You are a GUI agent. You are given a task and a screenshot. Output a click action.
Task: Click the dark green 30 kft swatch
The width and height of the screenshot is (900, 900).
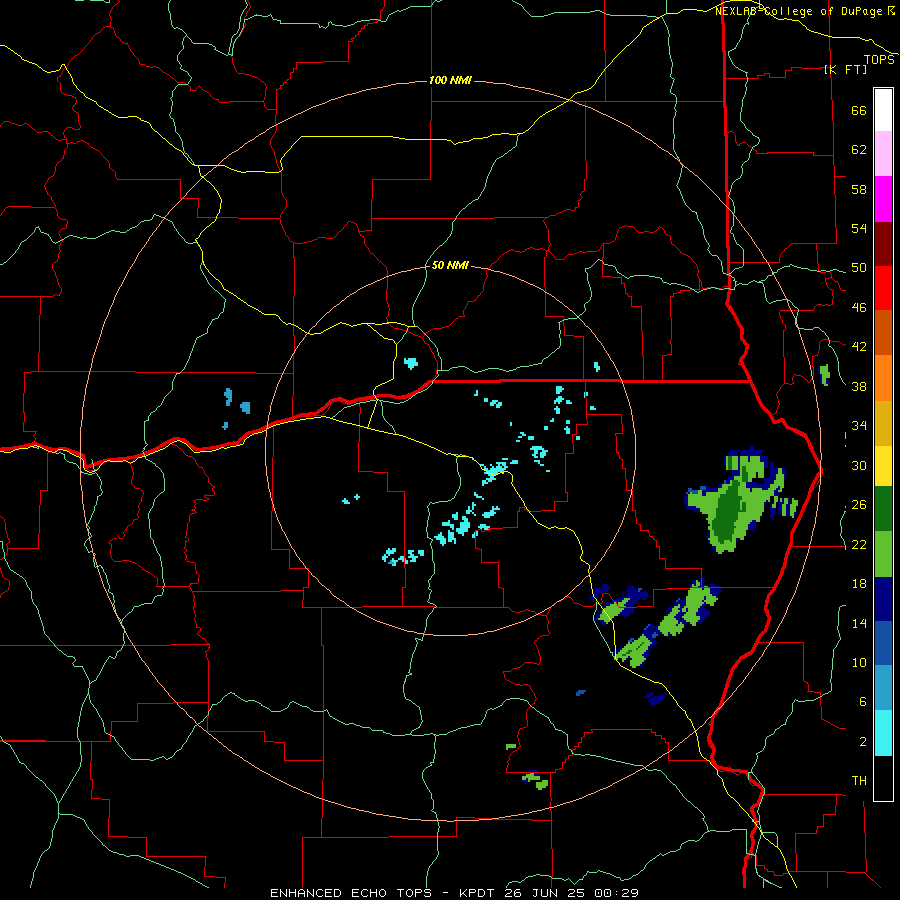(x=883, y=509)
